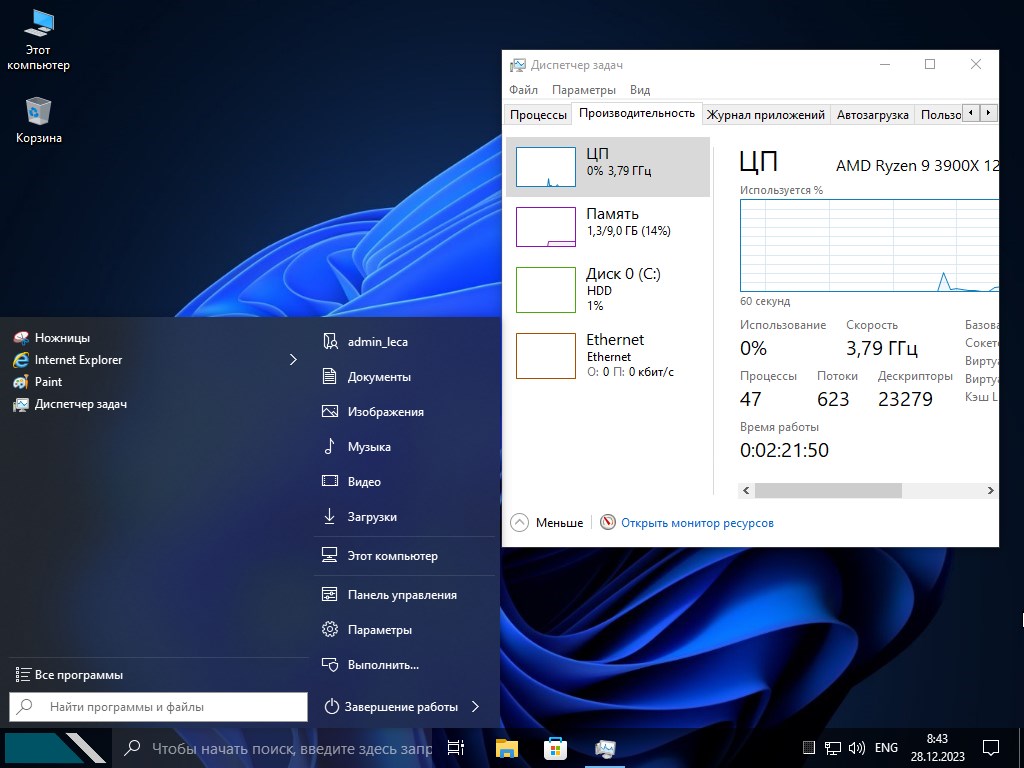Image resolution: width=1024 pixels, height=768 pixels.
Task: Collapse details using the Меньше chevron
Action: pyautogui.click(x=519, y=522)
